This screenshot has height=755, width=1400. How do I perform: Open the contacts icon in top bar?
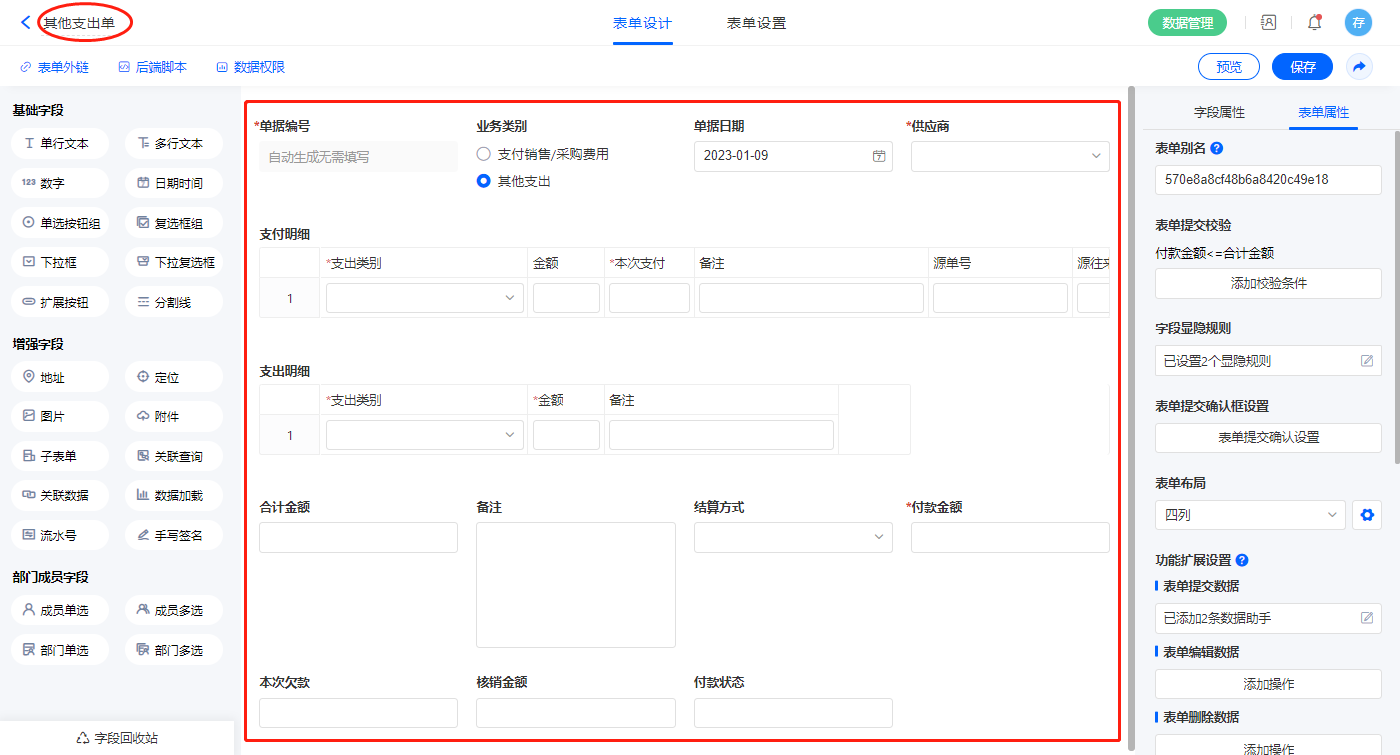click(x=1268, y=22)
